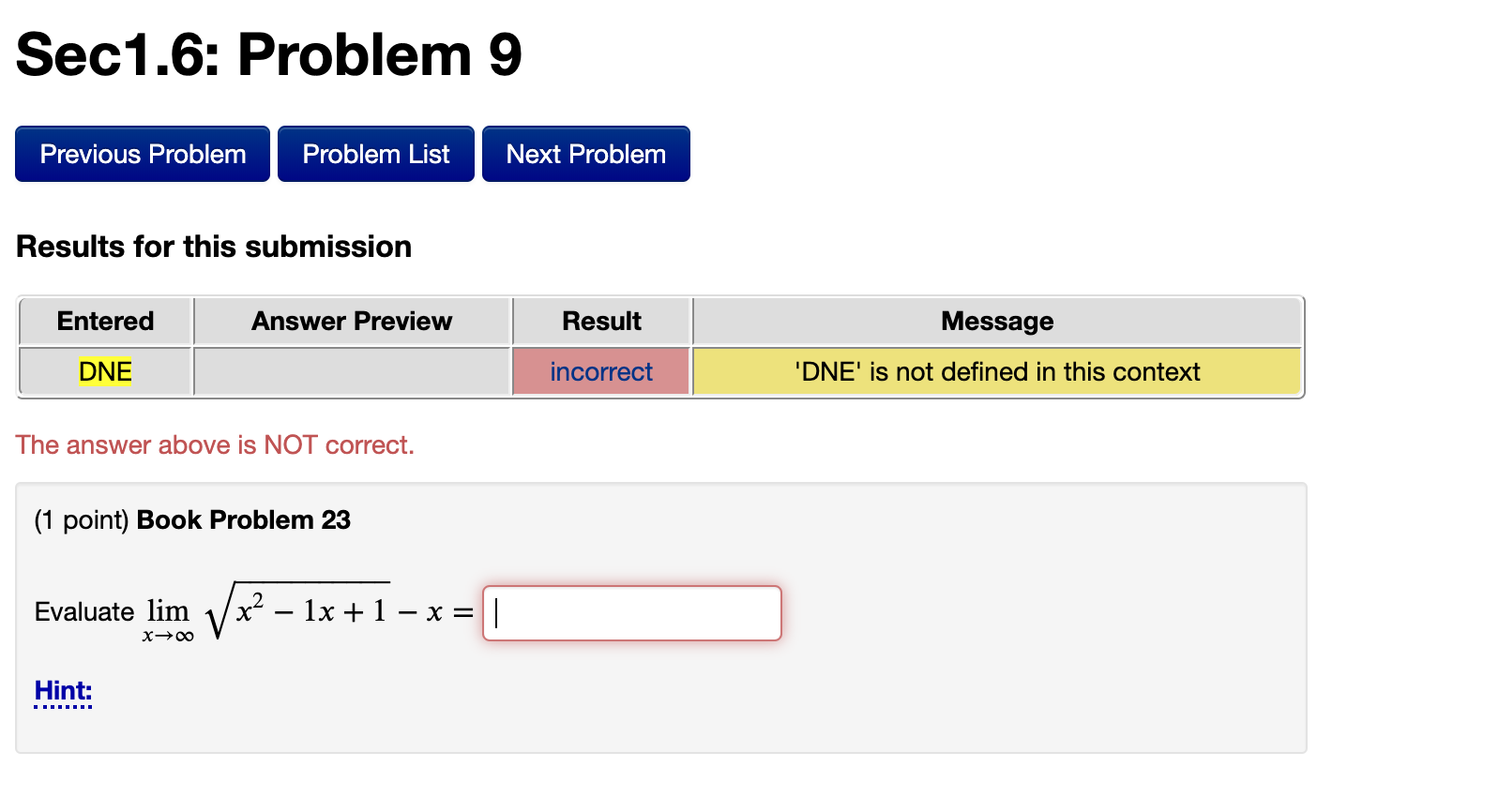Click the Answer Preview column header

[x=352, y=322]
